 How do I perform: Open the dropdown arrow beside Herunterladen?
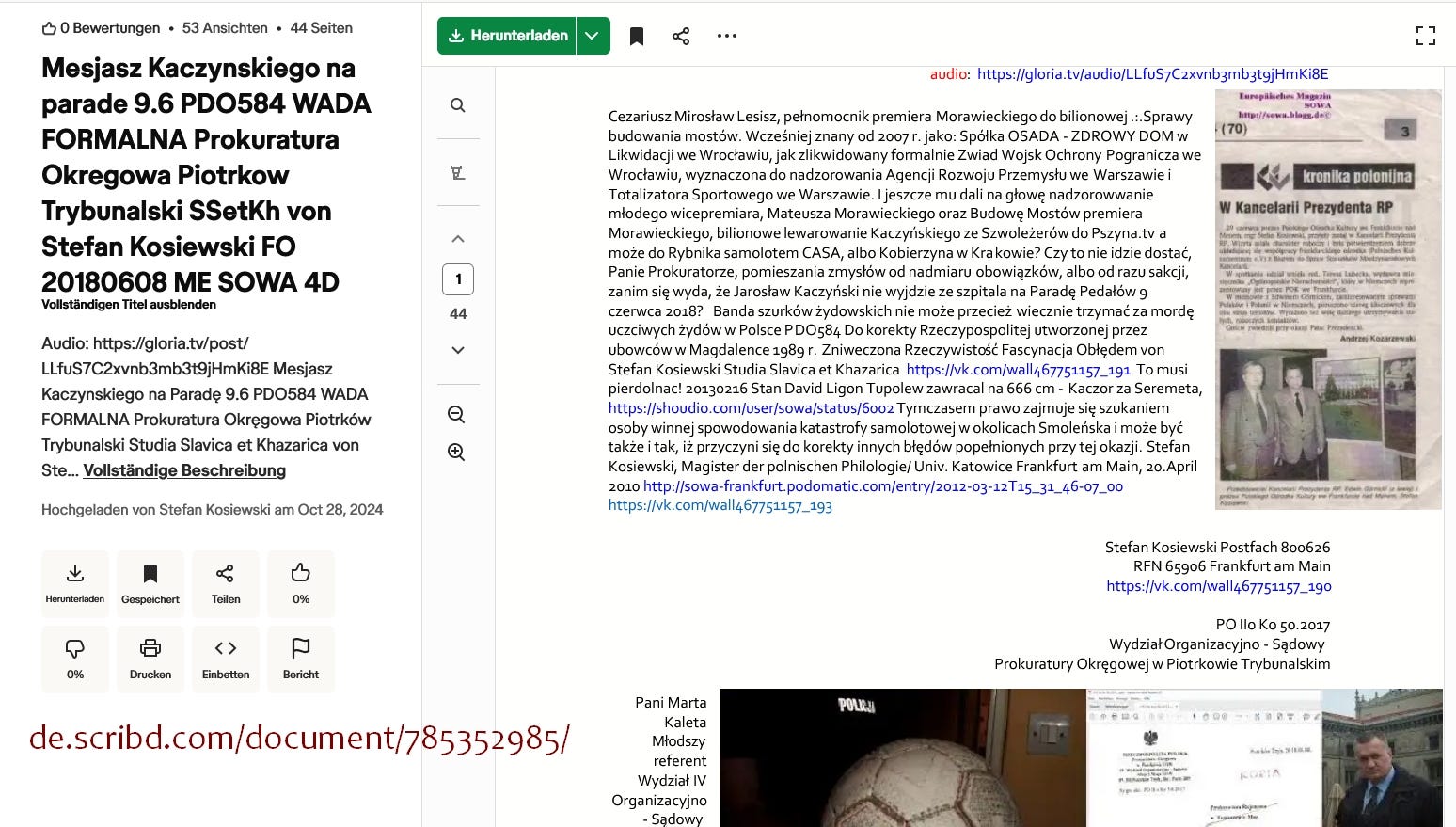pos(593,36)
